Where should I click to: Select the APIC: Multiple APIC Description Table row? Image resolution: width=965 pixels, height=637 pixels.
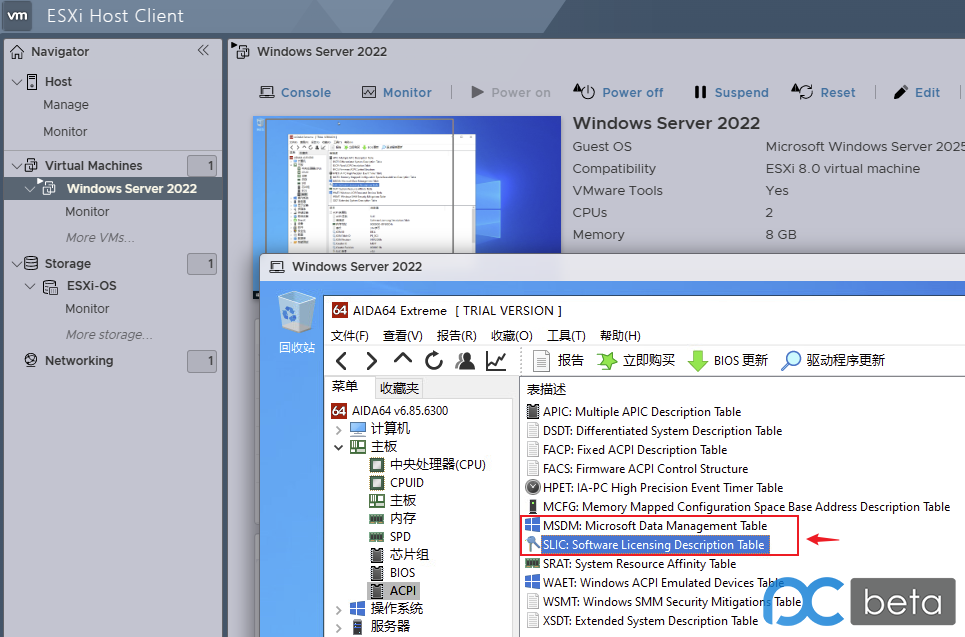tap(634, 412)
